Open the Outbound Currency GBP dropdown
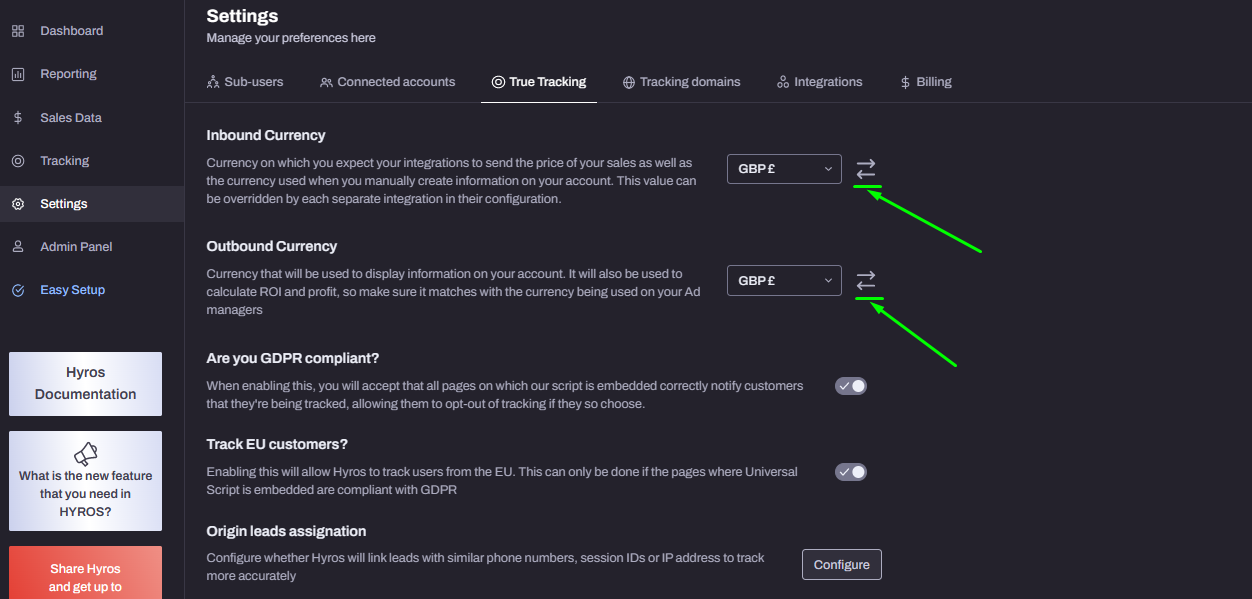The image size is (1252, 599). 784,280
